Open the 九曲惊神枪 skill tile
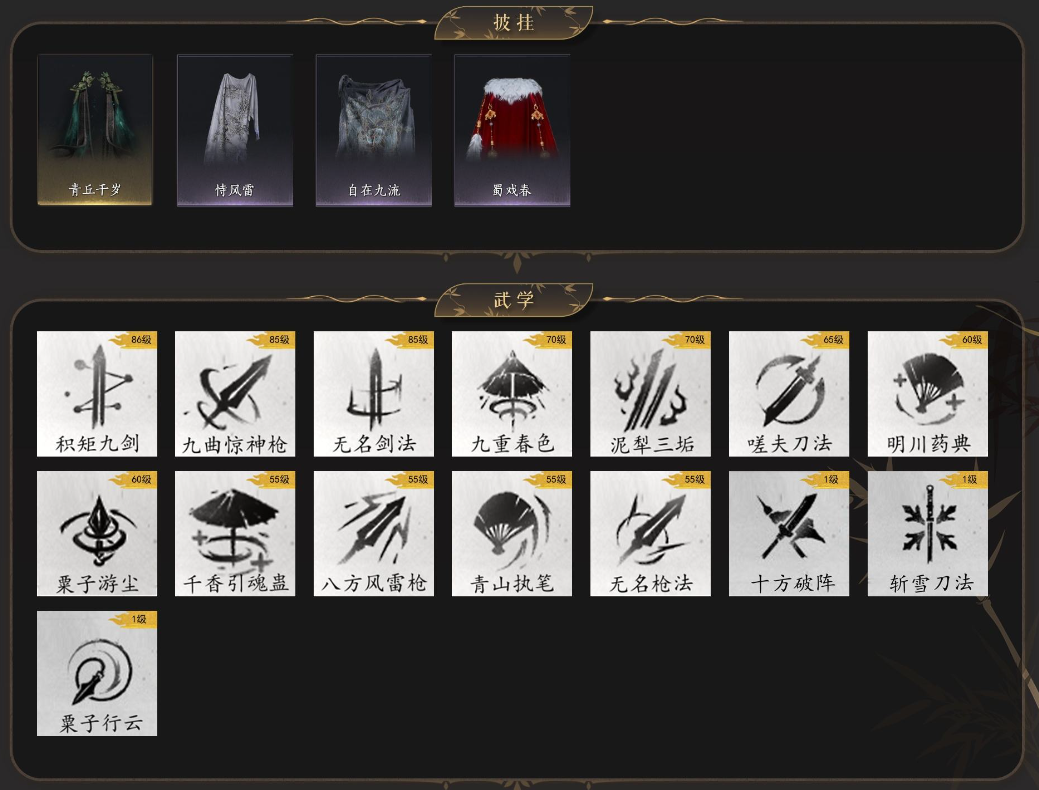The image size is (1039, 790). point(235,394)
